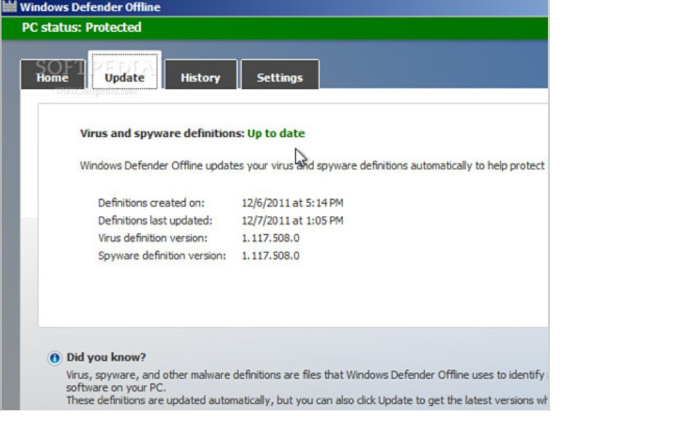Click the 'Did you know?' heading
The width and height of the screenshot is (700, 438).
click(x=106, y=357)
